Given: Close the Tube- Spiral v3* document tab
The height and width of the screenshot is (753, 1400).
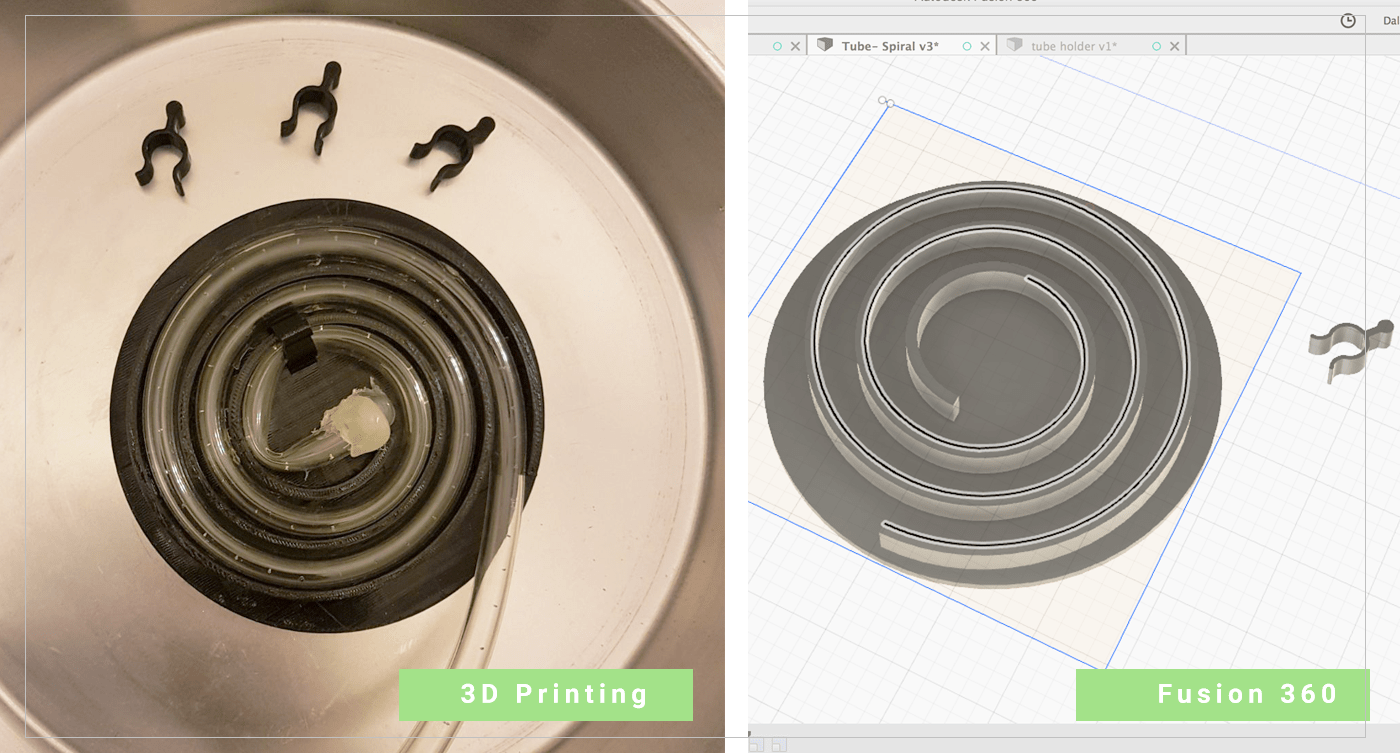Looking at the screenshot, I should click(985, 46).
